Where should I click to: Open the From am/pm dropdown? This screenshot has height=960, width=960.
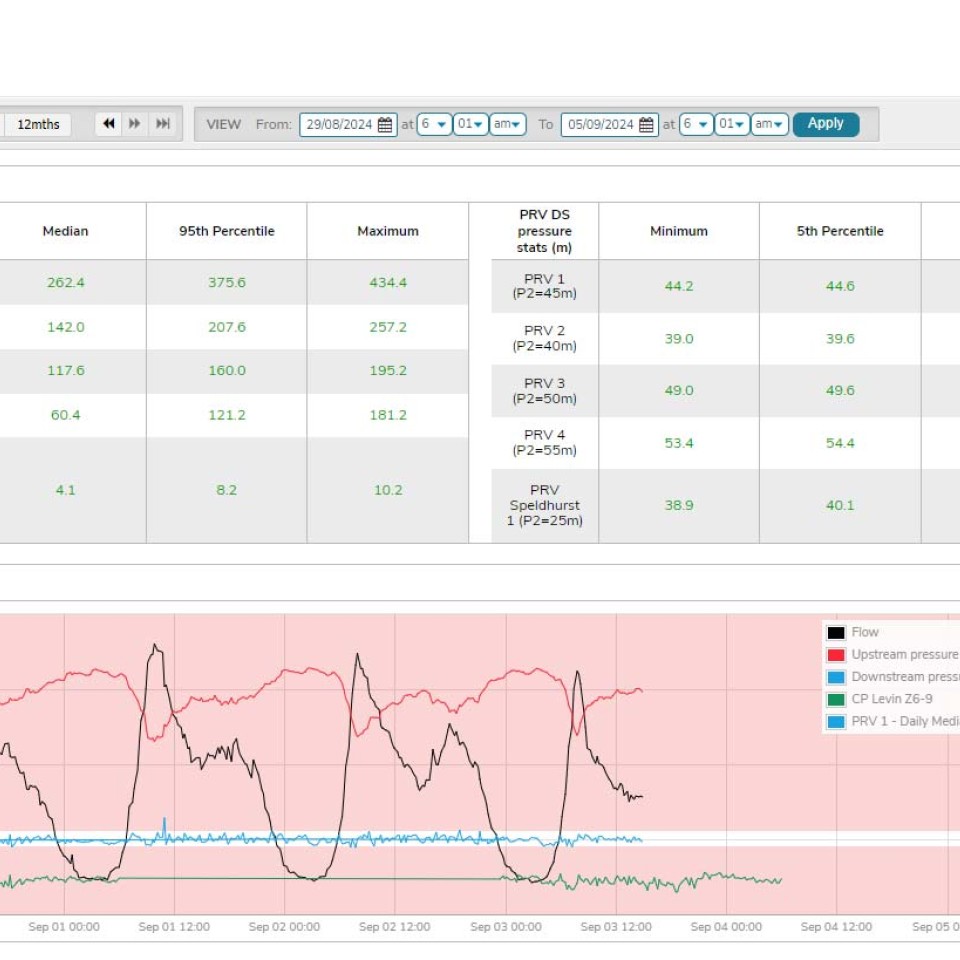508,124
